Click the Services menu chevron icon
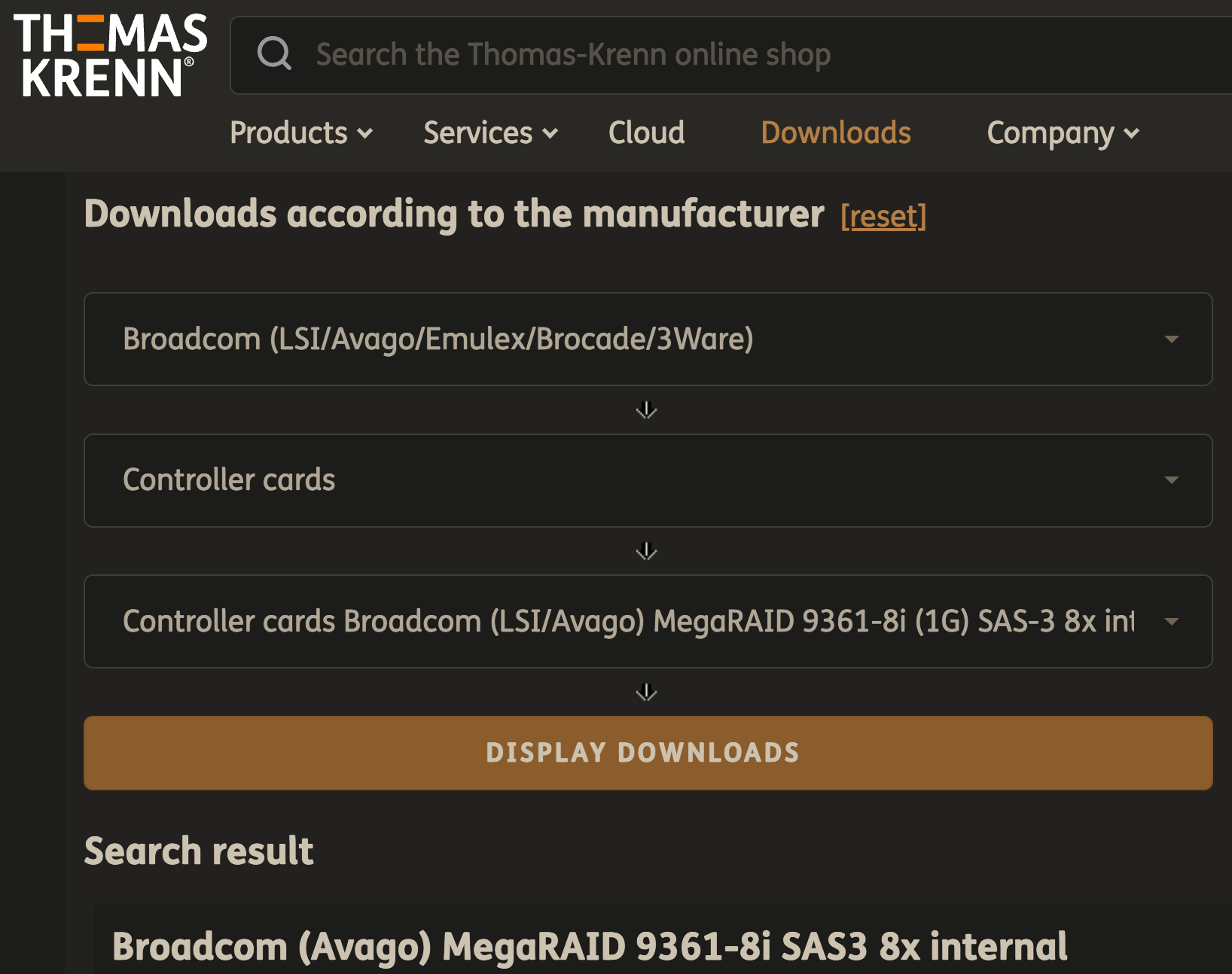 (x=550, y=134)
